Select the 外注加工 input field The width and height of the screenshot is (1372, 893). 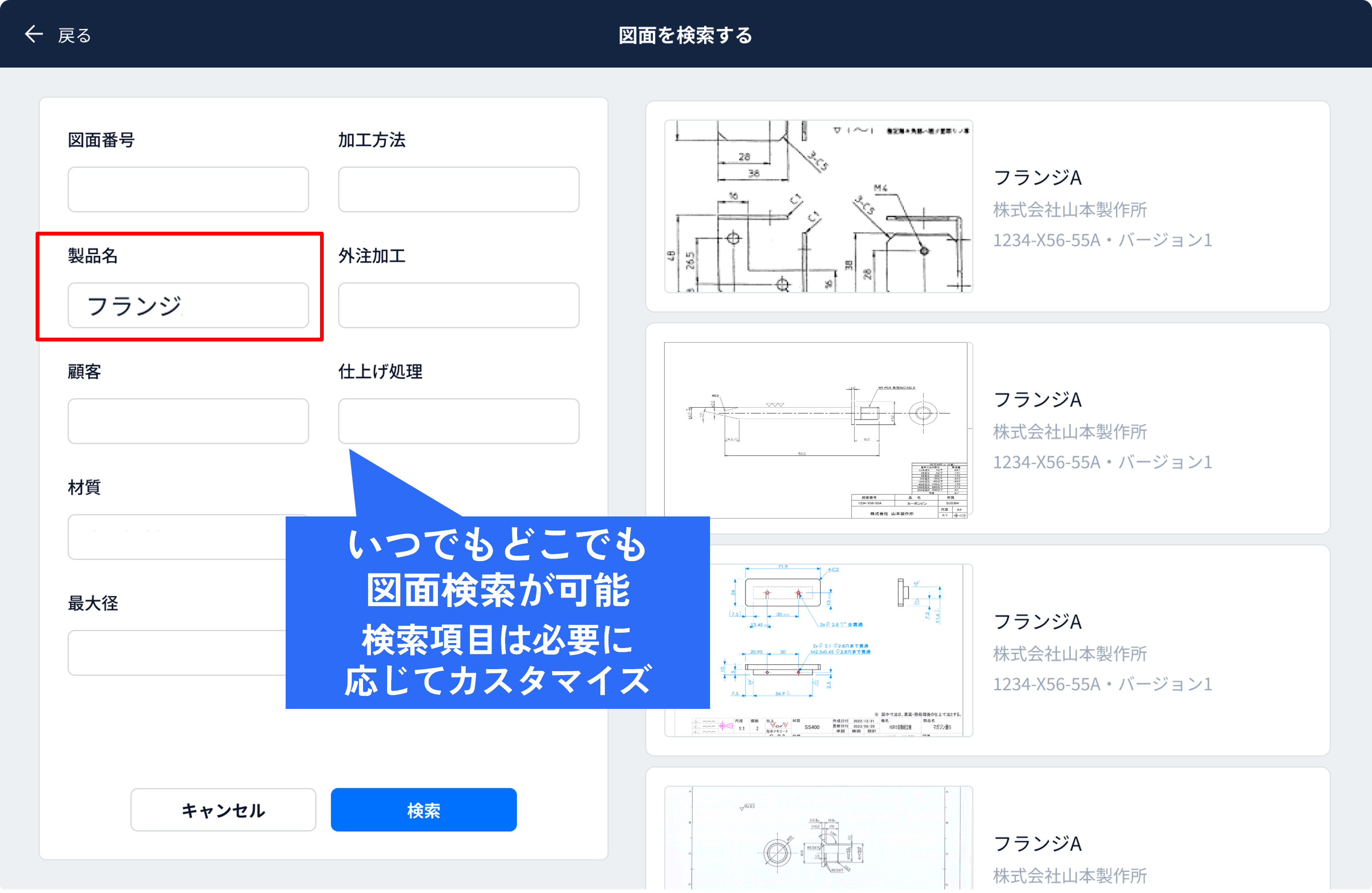point(458,305)
